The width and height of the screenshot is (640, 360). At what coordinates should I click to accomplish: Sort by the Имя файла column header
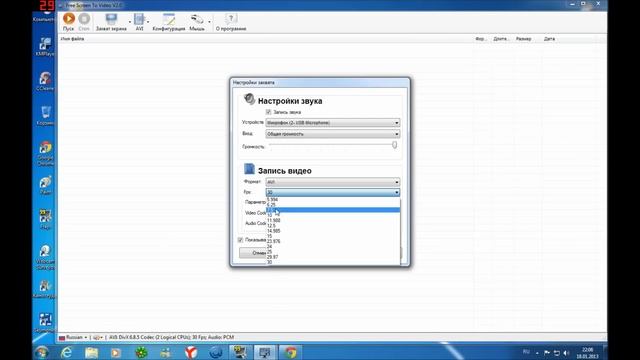tap(73, 39)
